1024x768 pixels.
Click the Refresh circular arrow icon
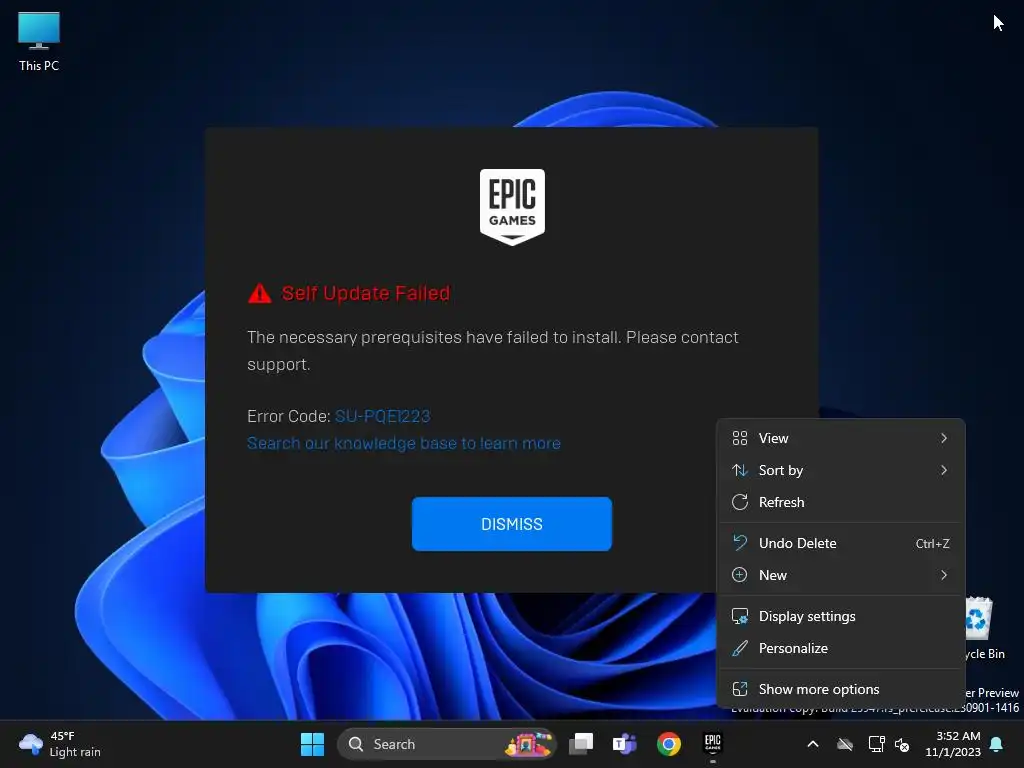coord(739,502)
